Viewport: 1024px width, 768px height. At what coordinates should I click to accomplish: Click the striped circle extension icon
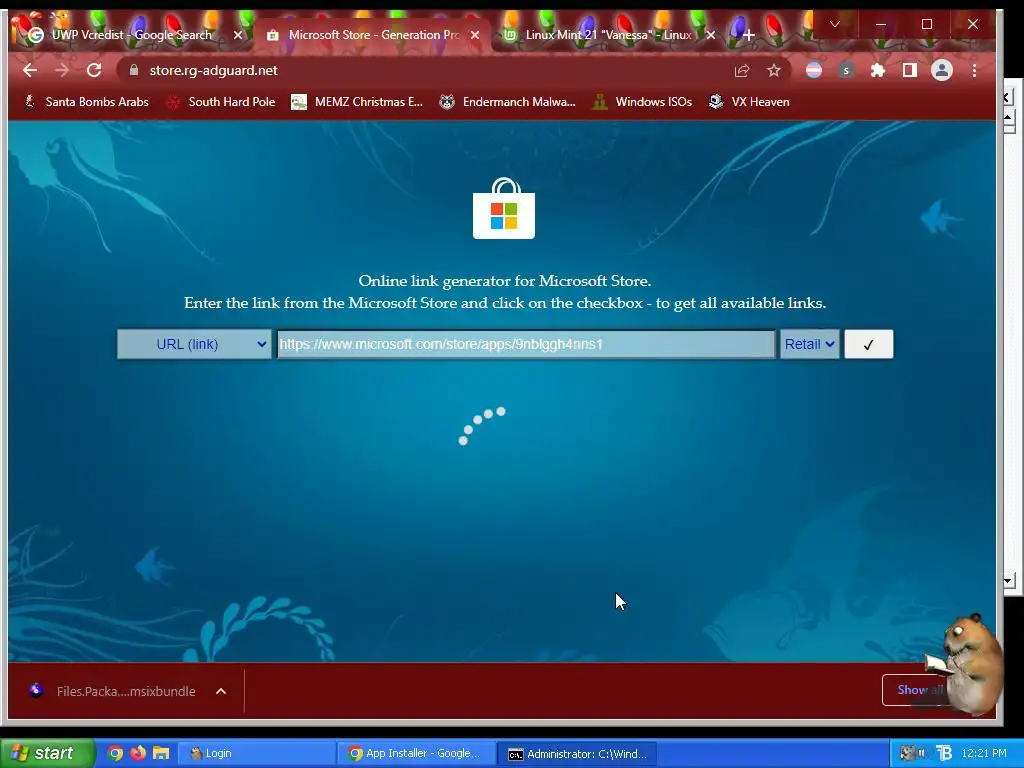[x=814, y=71]
